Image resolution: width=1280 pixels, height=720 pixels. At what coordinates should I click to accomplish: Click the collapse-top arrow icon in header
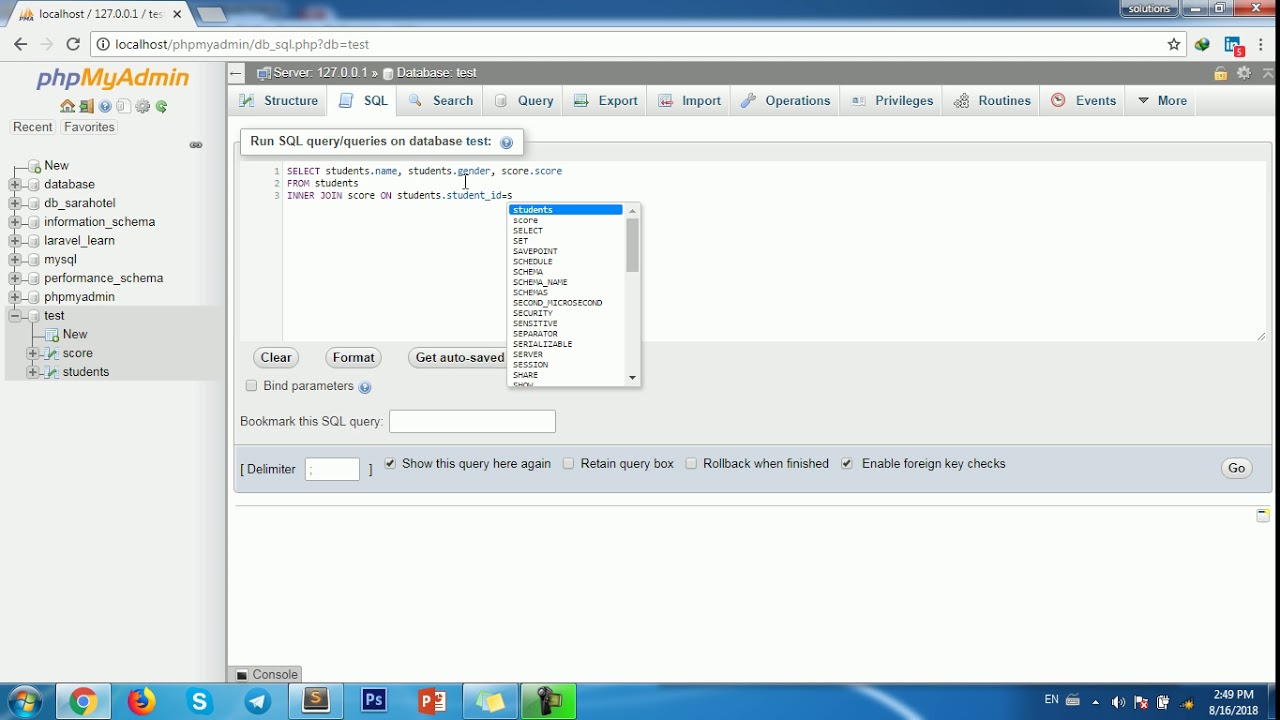click(1268, 73)
